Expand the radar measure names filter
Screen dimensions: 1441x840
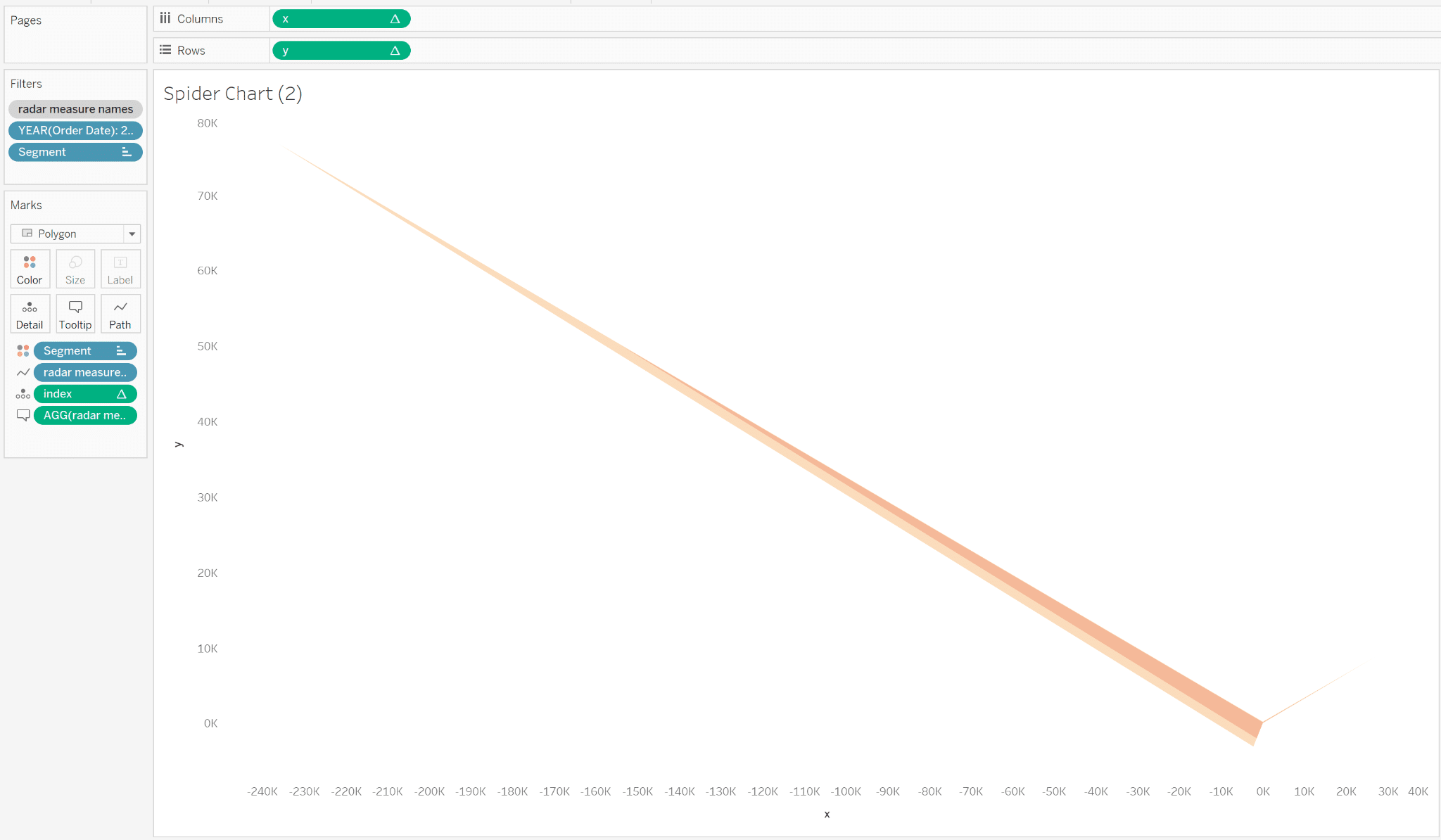(75, 107)
